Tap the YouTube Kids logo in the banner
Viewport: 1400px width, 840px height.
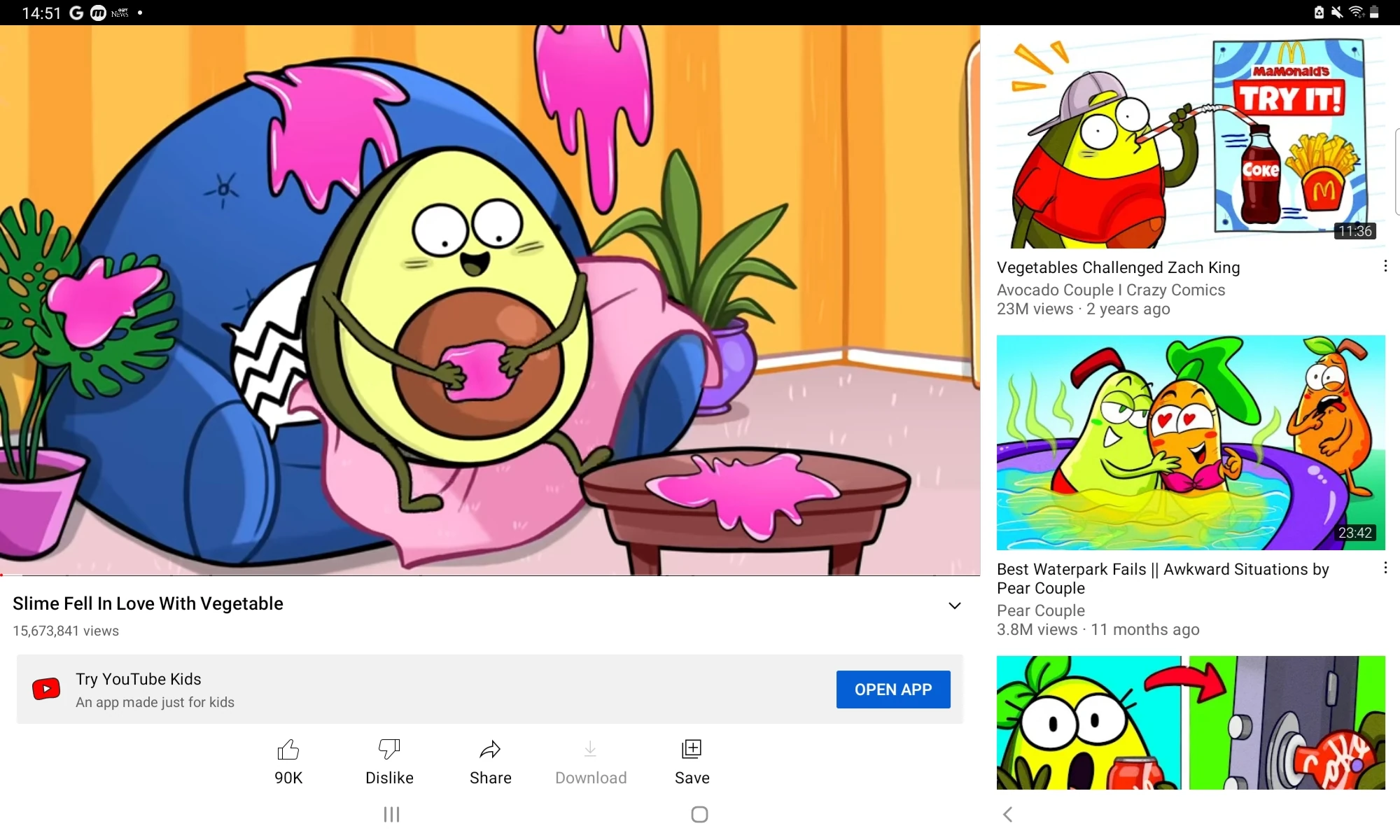pos(45,689)
